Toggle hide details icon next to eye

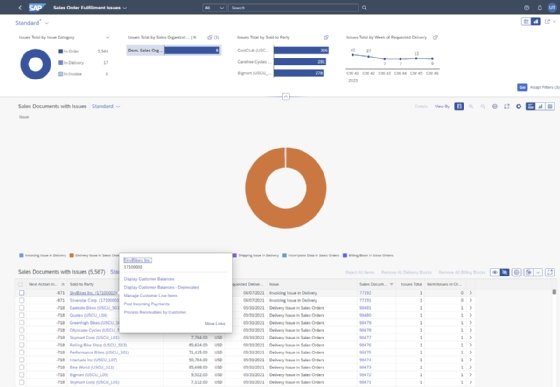point(504,272)
